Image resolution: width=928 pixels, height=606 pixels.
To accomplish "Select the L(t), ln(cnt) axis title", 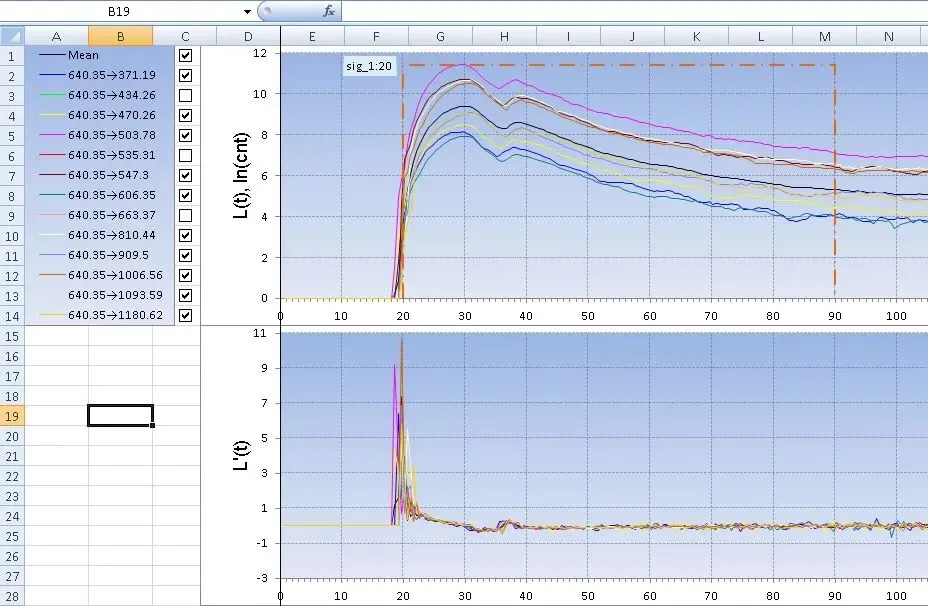I will pyautogui.click(x=241, y=175).
